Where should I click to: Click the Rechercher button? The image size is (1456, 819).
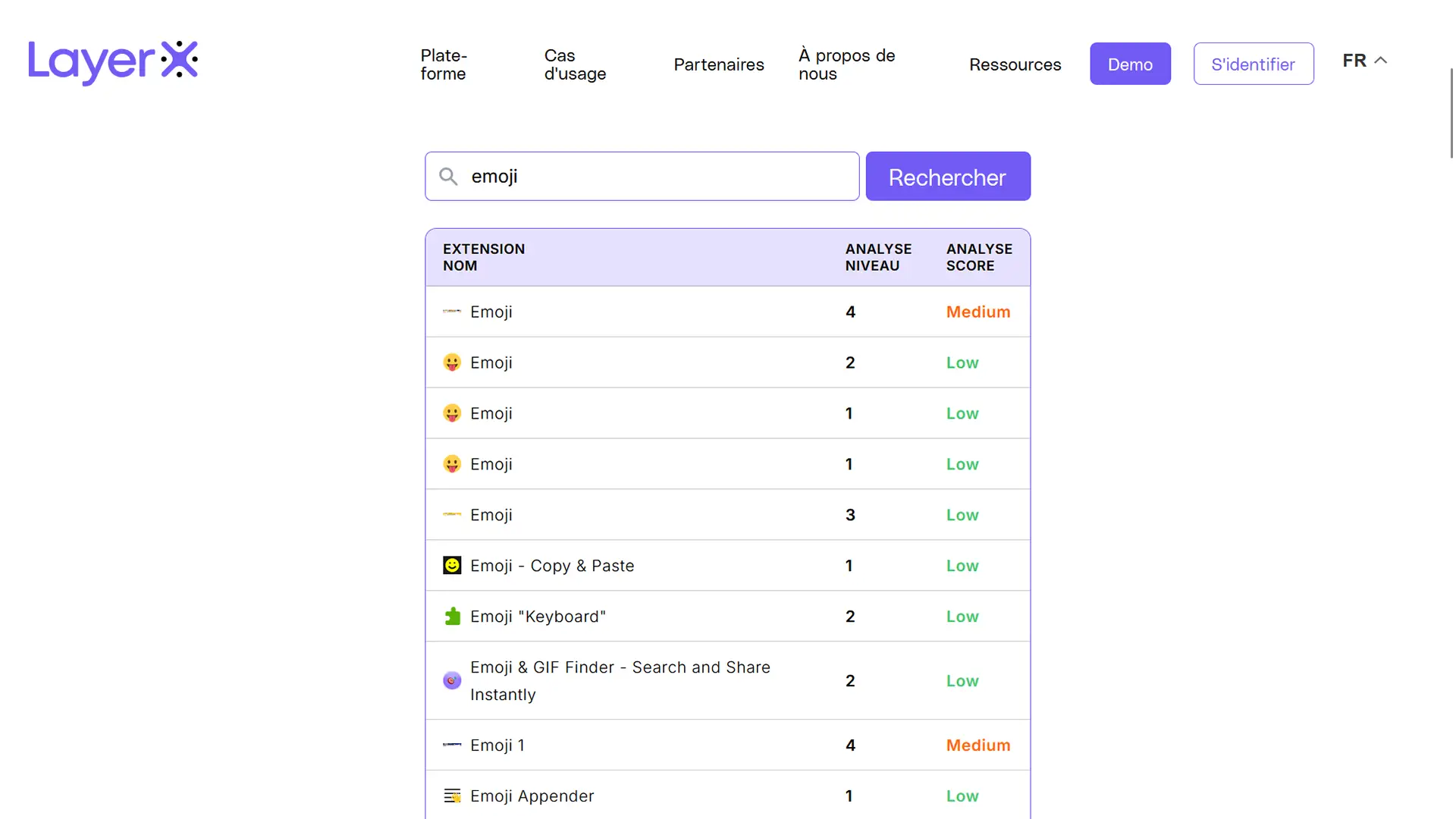(948, 177)
